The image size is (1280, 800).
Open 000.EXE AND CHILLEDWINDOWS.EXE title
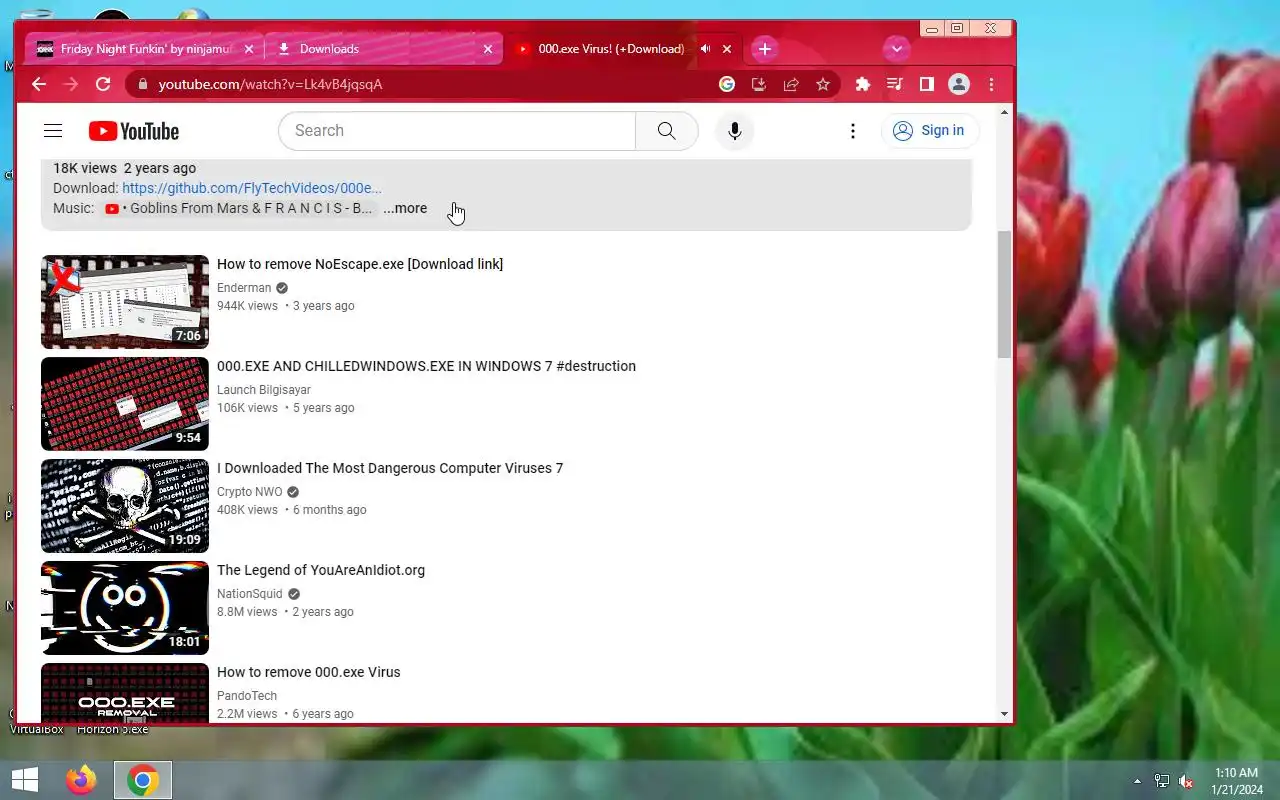[x=426, y=366]
